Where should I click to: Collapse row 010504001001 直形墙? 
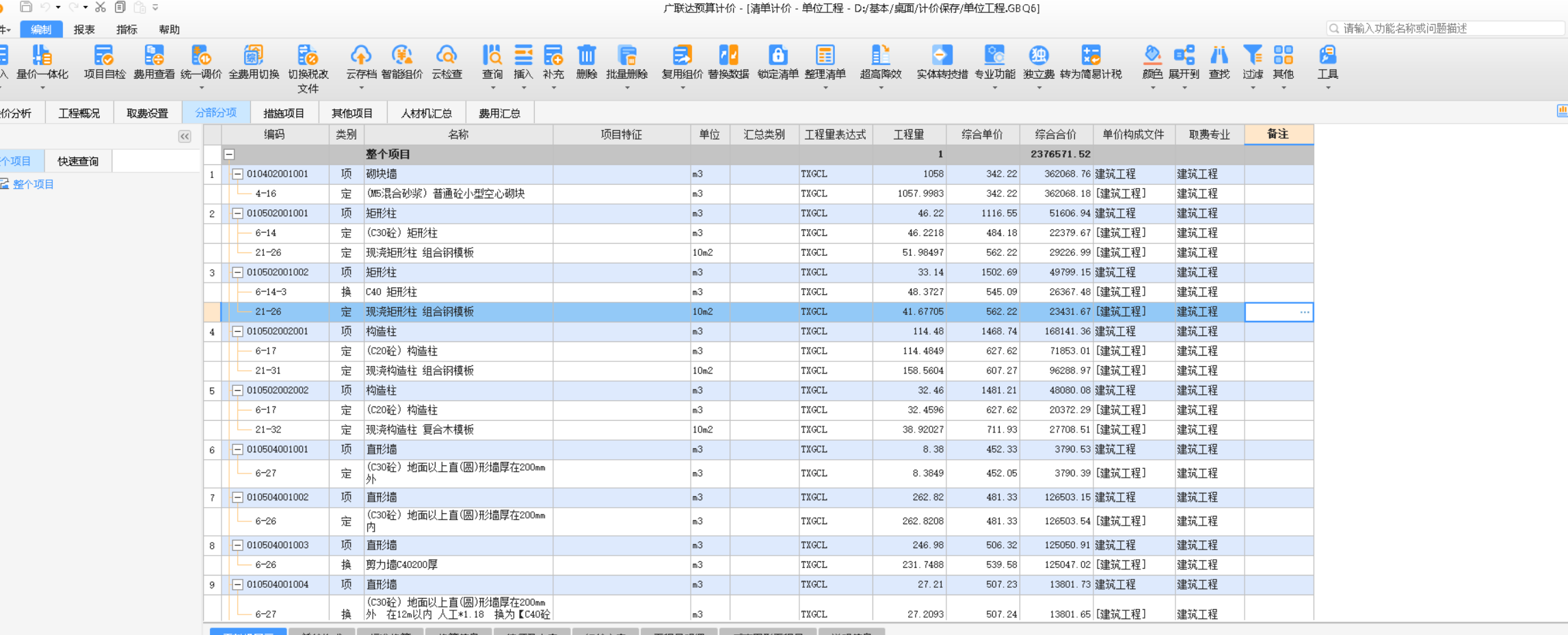tap(237, 450)
